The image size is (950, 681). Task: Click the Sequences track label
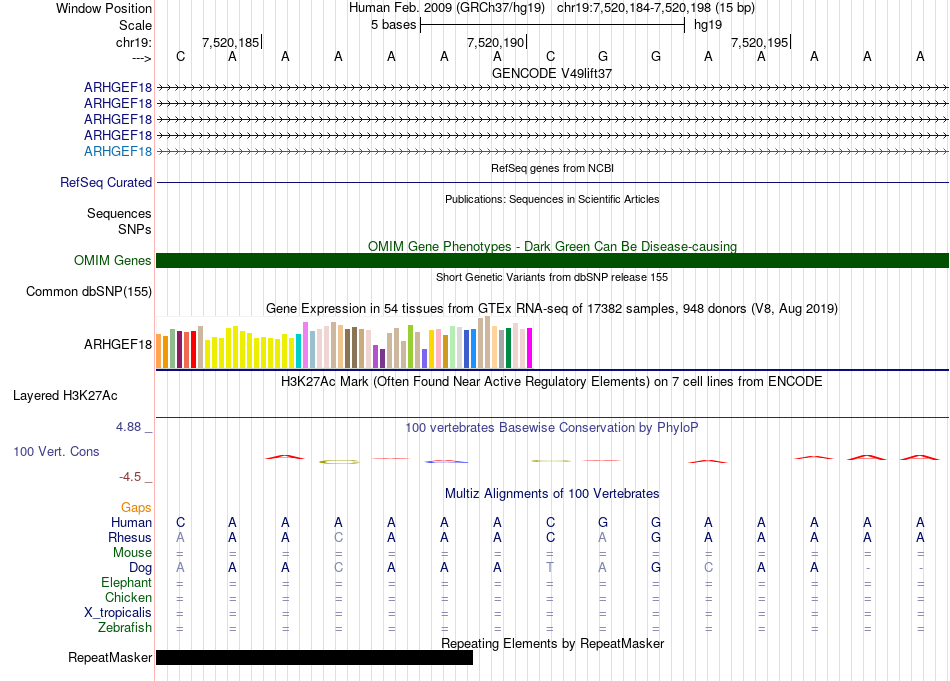(x=119, y=213)
